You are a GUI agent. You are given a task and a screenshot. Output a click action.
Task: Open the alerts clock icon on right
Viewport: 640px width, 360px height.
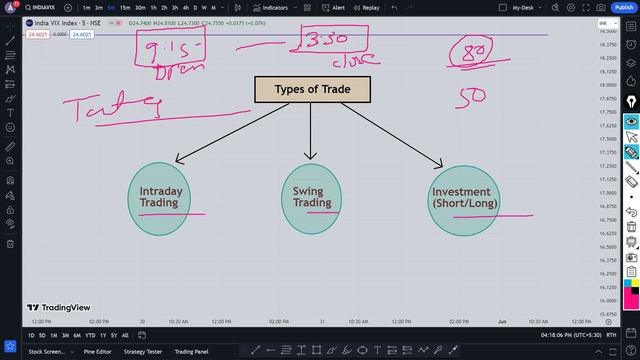pyautogui.click(x=631, y=44)
